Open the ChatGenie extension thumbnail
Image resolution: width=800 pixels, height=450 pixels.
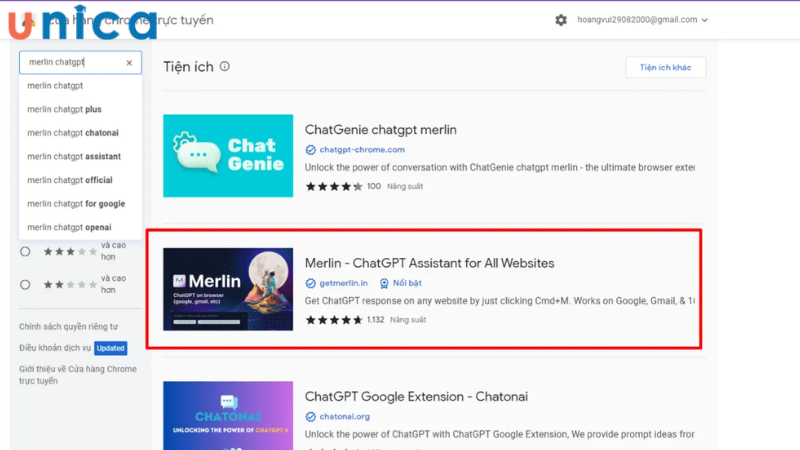point(228,156)
